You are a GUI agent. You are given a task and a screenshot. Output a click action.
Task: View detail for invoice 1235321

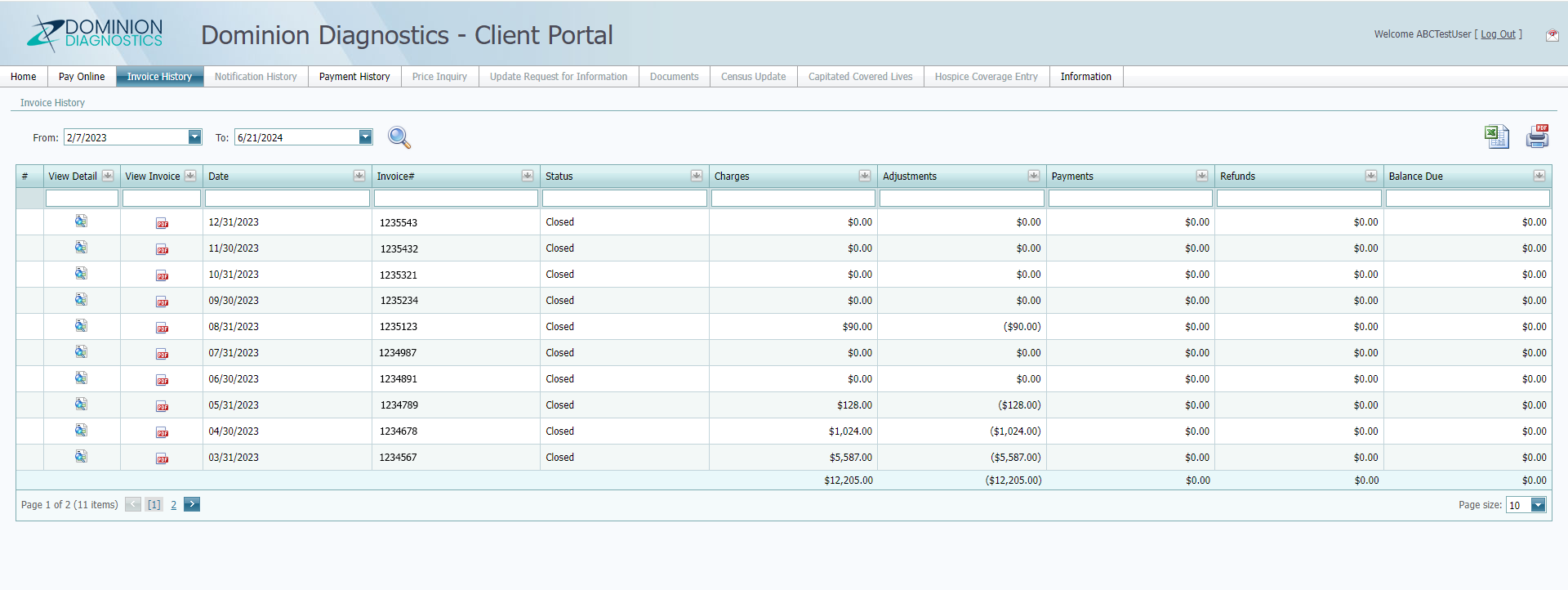(81, 274)
